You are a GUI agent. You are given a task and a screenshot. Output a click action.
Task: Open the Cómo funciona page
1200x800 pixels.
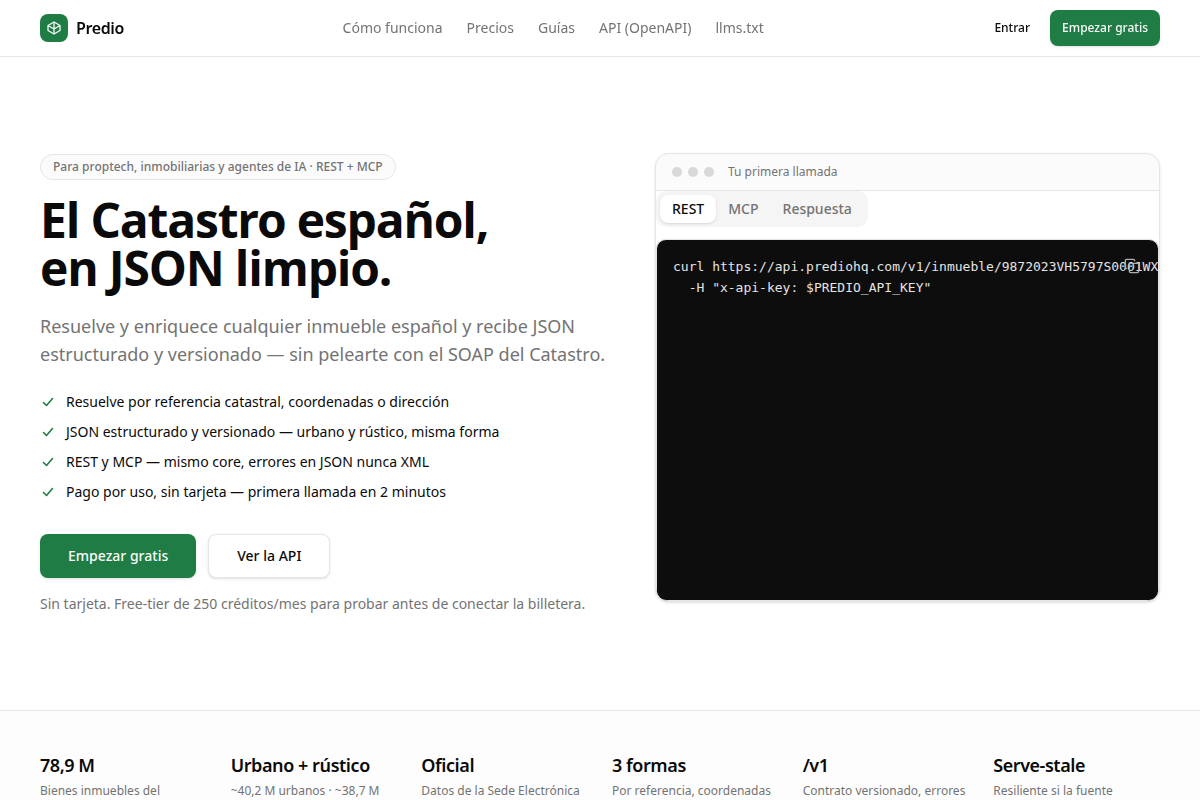(x=392, y=28)
